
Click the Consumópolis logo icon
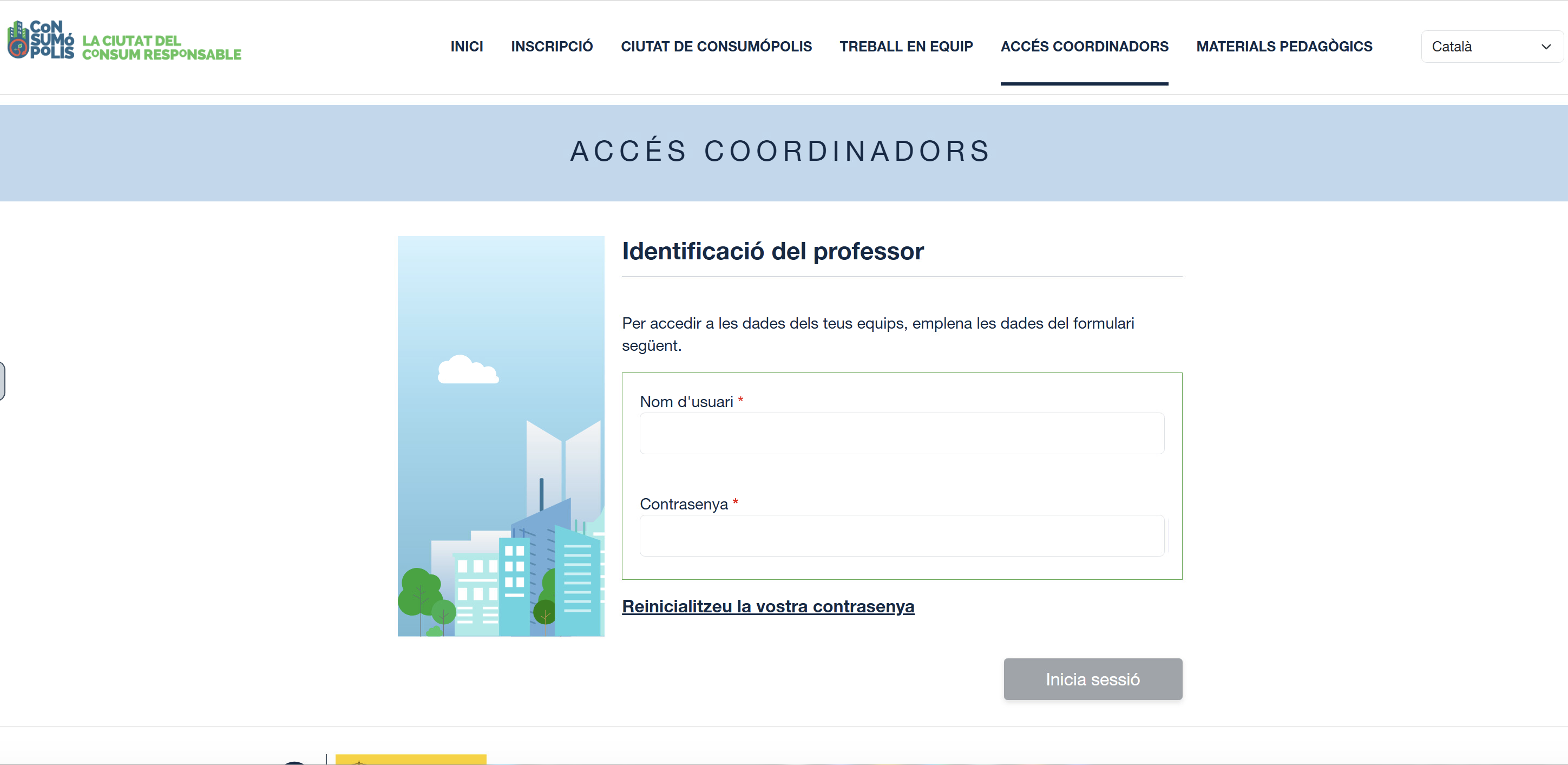tap(40, 40)
